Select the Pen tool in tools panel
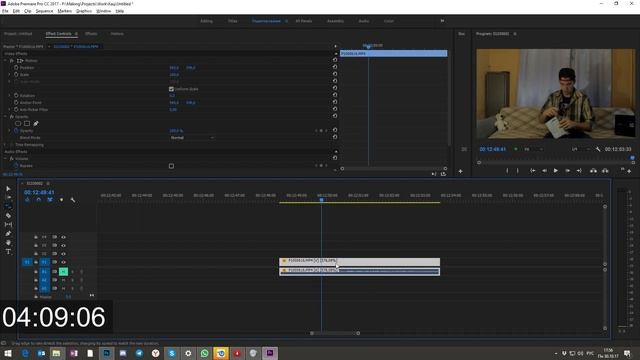 point(8,233)
